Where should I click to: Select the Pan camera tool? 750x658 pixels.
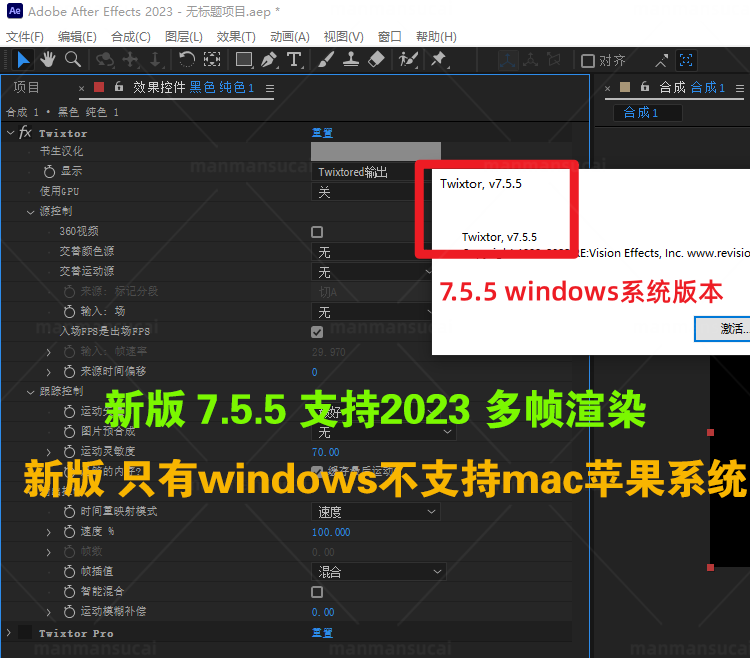click(131, 60)
